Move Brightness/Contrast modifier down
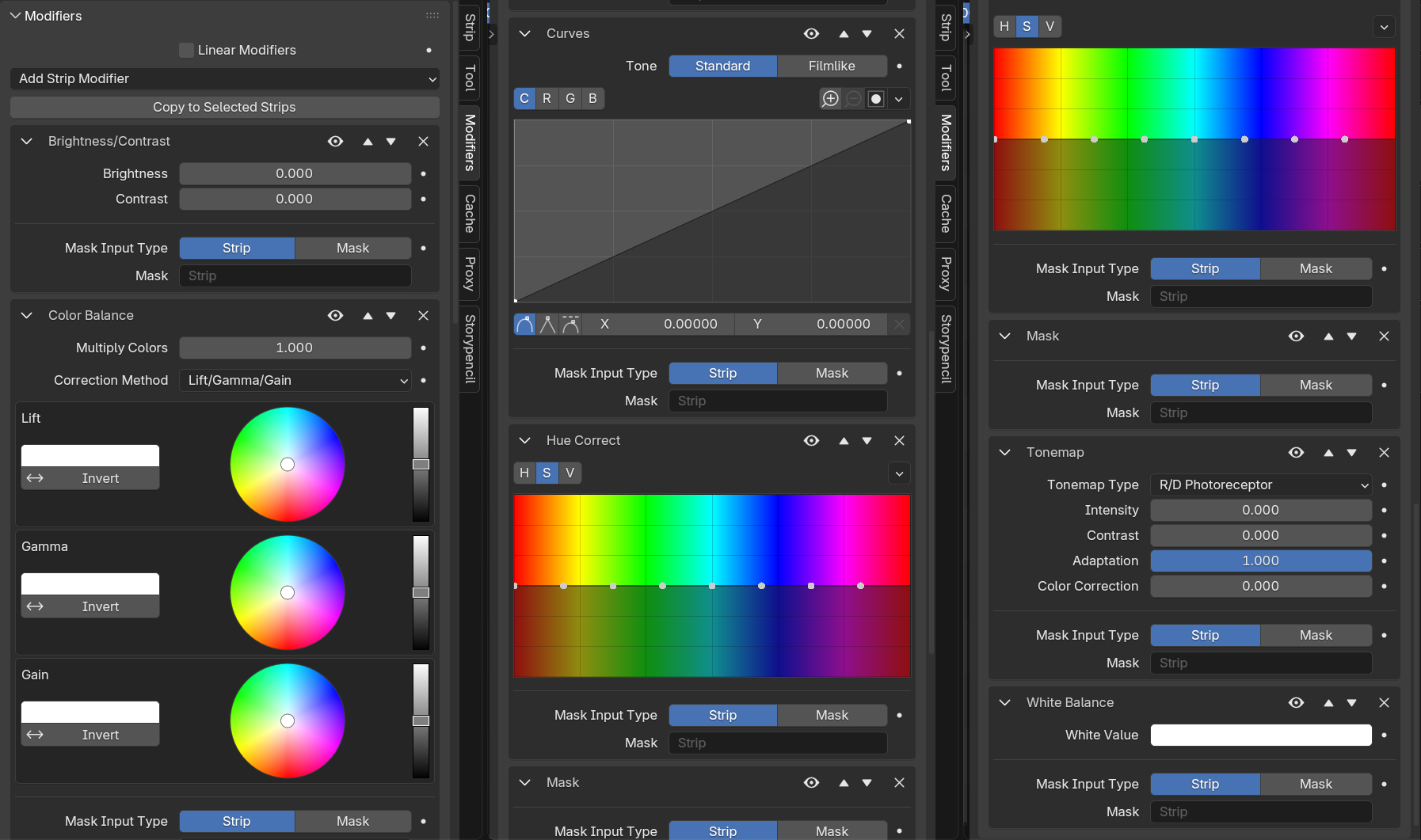 coord(391,141)
